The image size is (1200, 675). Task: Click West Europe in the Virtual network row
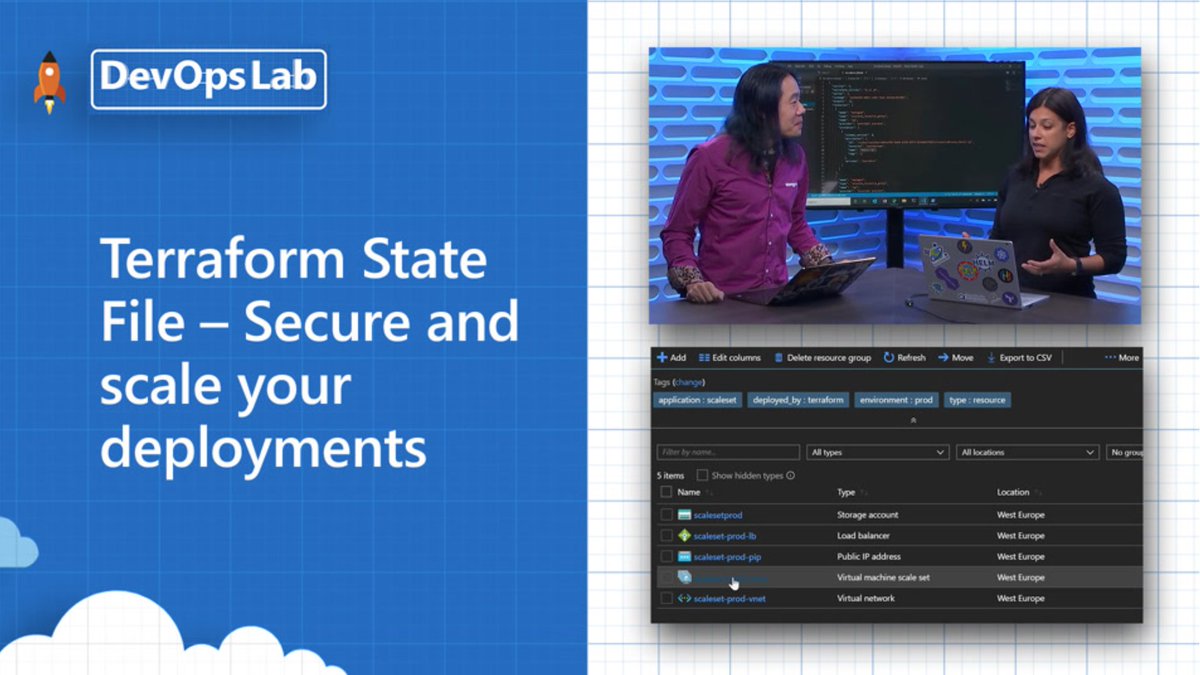[1021, 599]
